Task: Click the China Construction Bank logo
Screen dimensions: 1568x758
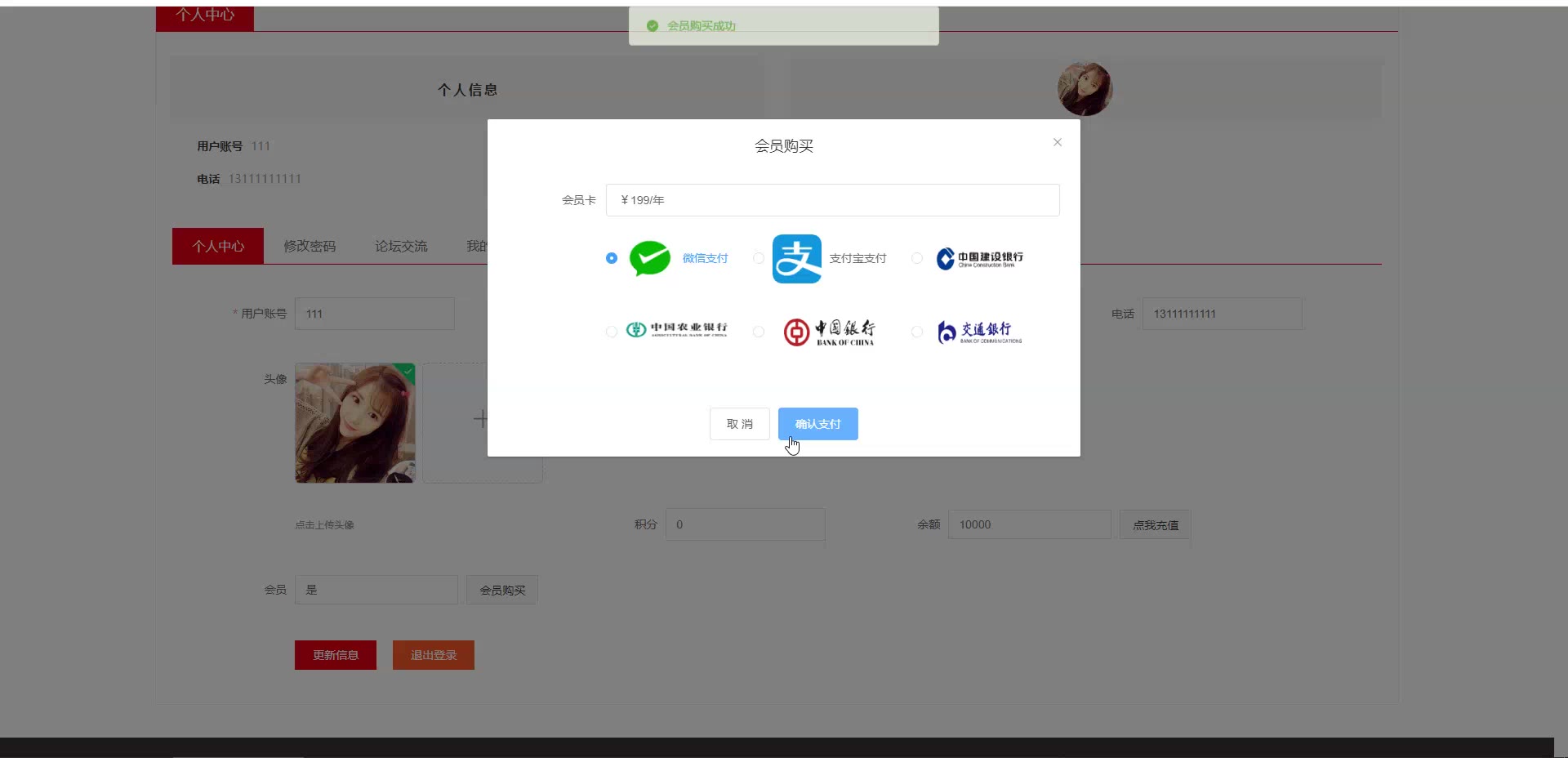Action: 979,258
